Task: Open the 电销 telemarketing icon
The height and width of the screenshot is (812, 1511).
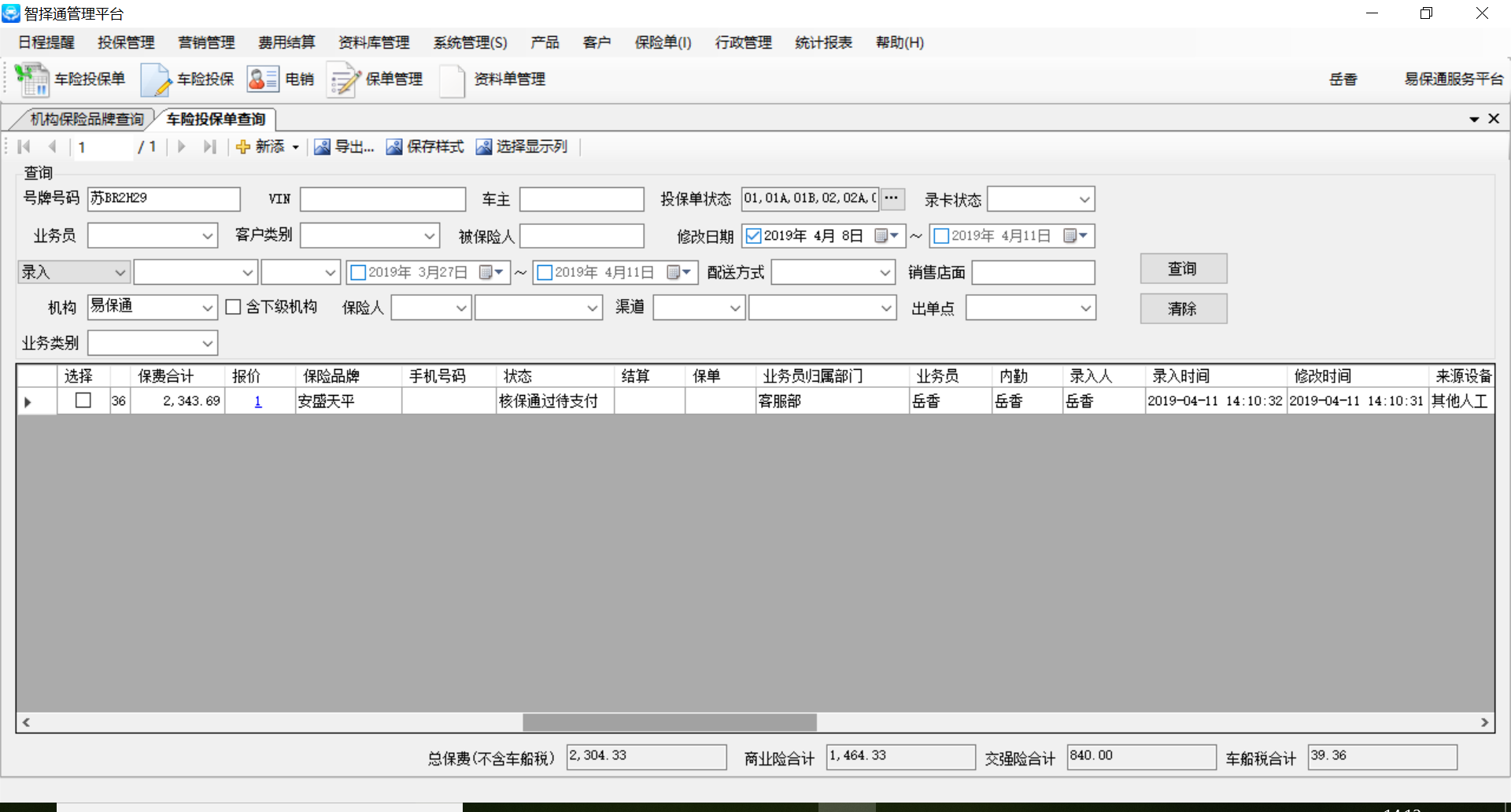Action: 262,79
